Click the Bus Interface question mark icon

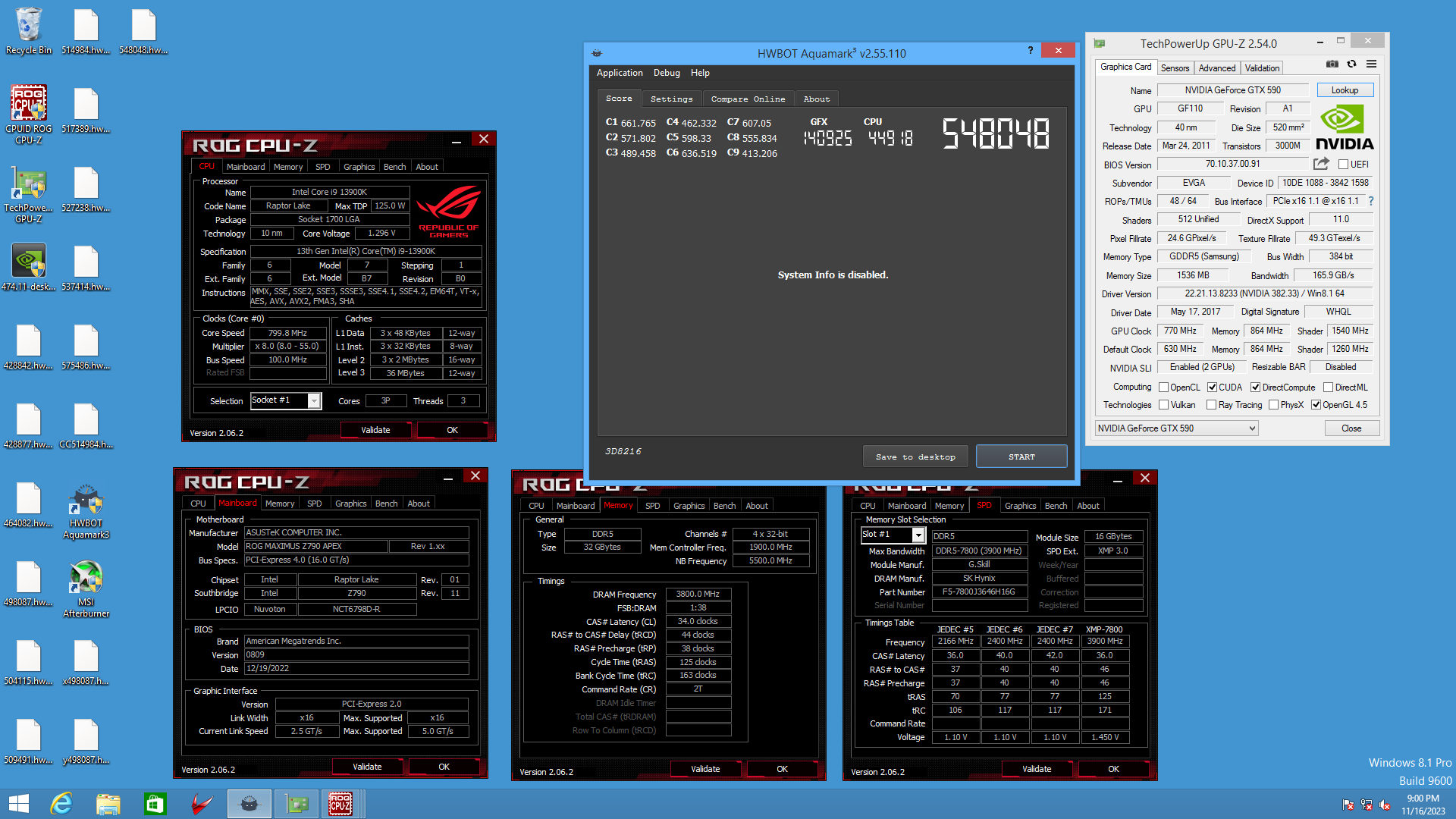[x=1371, y=201]
